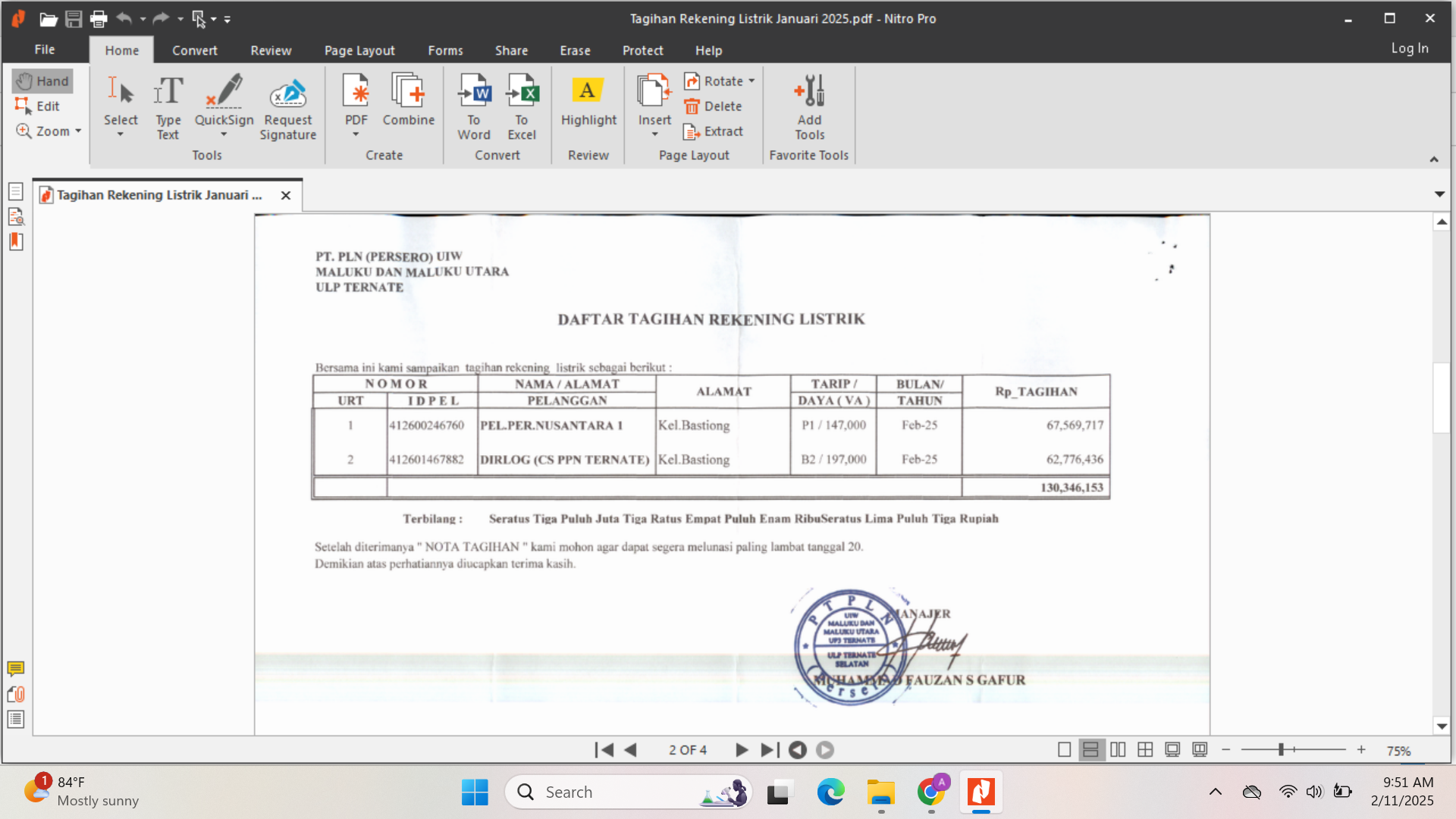The width and height of the screenshot is (1456, 819).
Task: Choose the Select tool
Action: [x=121, y=100]
